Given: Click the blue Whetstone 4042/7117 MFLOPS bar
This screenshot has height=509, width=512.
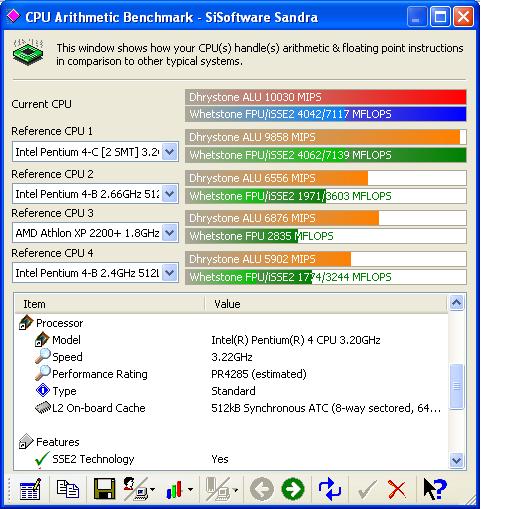Looking at the screenshot, I should (x=326, y=114).
